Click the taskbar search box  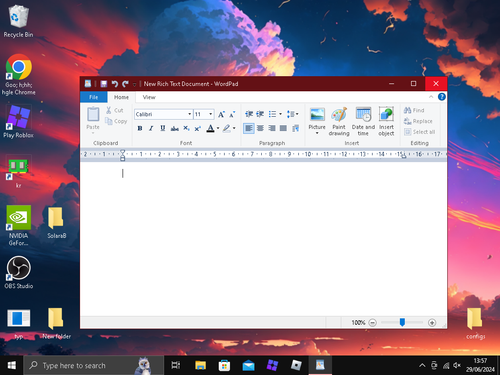click(94, 366)
